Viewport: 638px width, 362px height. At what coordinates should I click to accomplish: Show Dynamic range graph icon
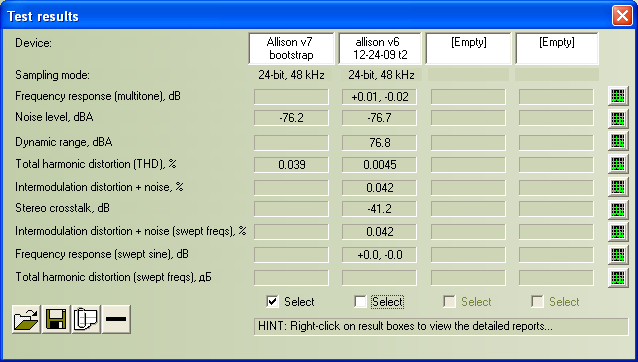(618, 141)
